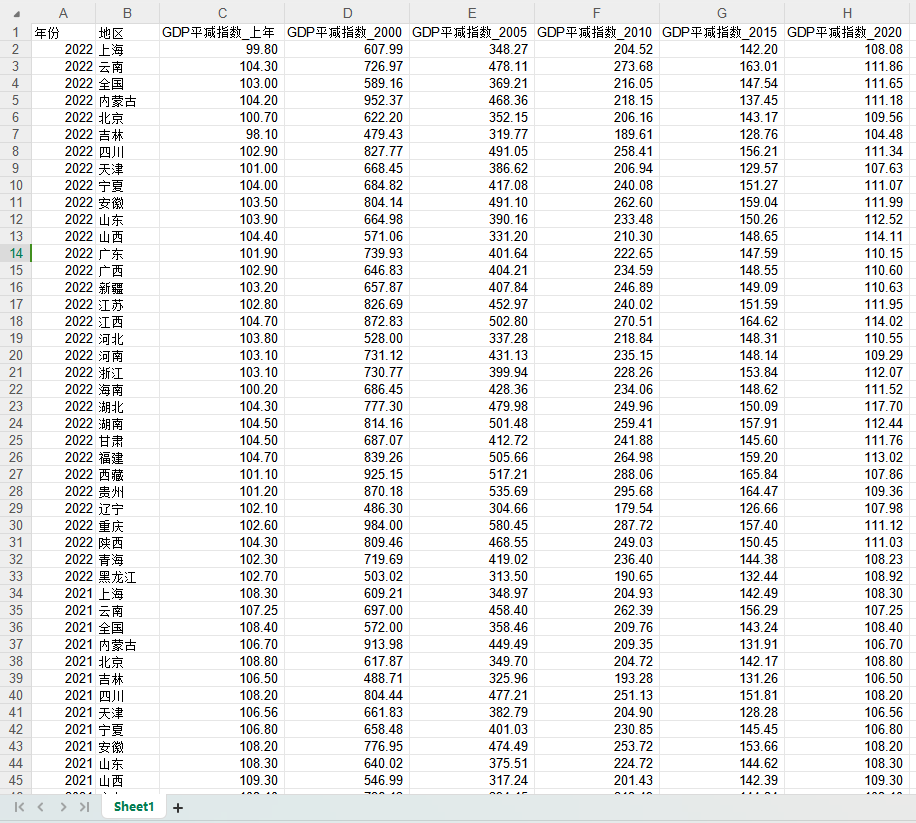
Task: Click the next sheet arrow
Action: point(63,807)
